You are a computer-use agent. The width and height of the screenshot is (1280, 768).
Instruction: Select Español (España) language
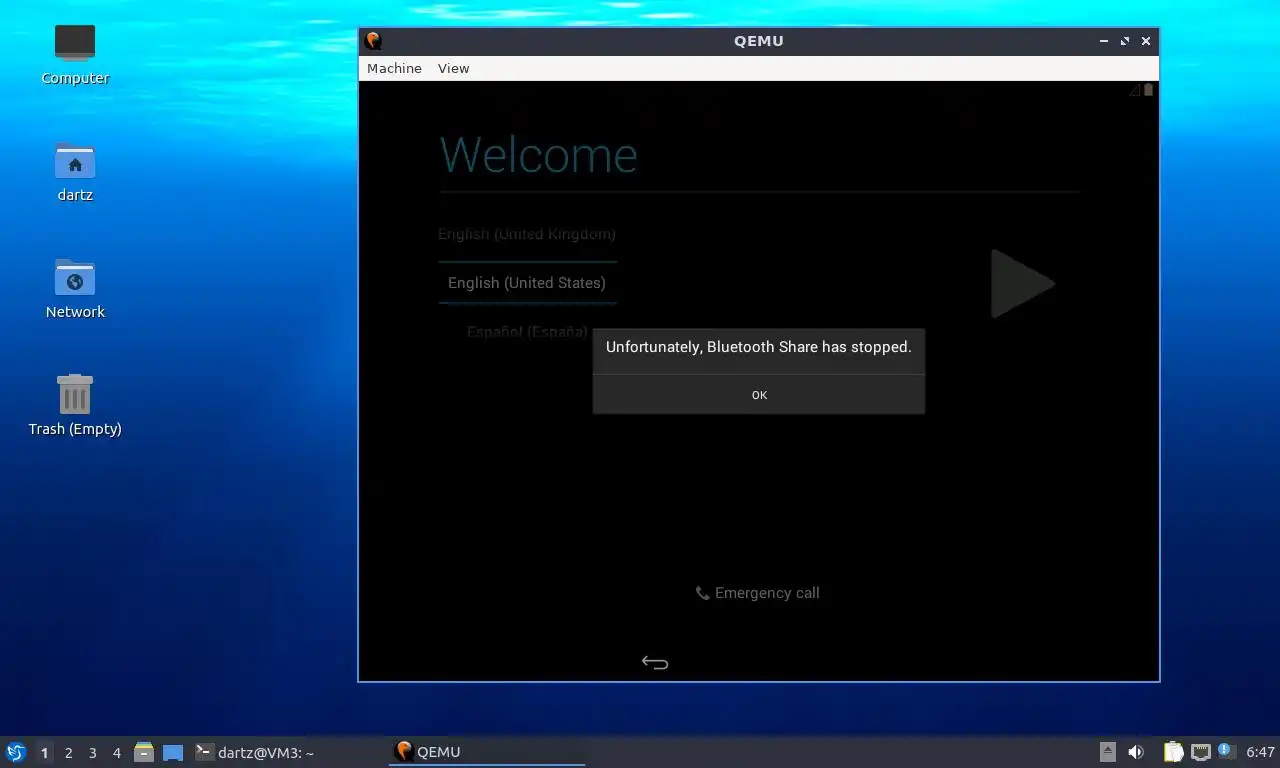(x=527, y=331)
